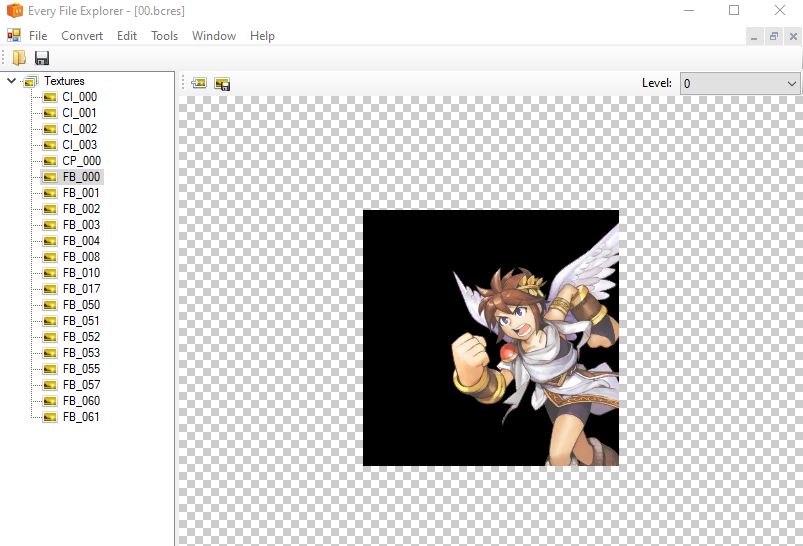Select the CP_000 texture label
Viewport: 803px width, 546px height.
click(81, 161)
